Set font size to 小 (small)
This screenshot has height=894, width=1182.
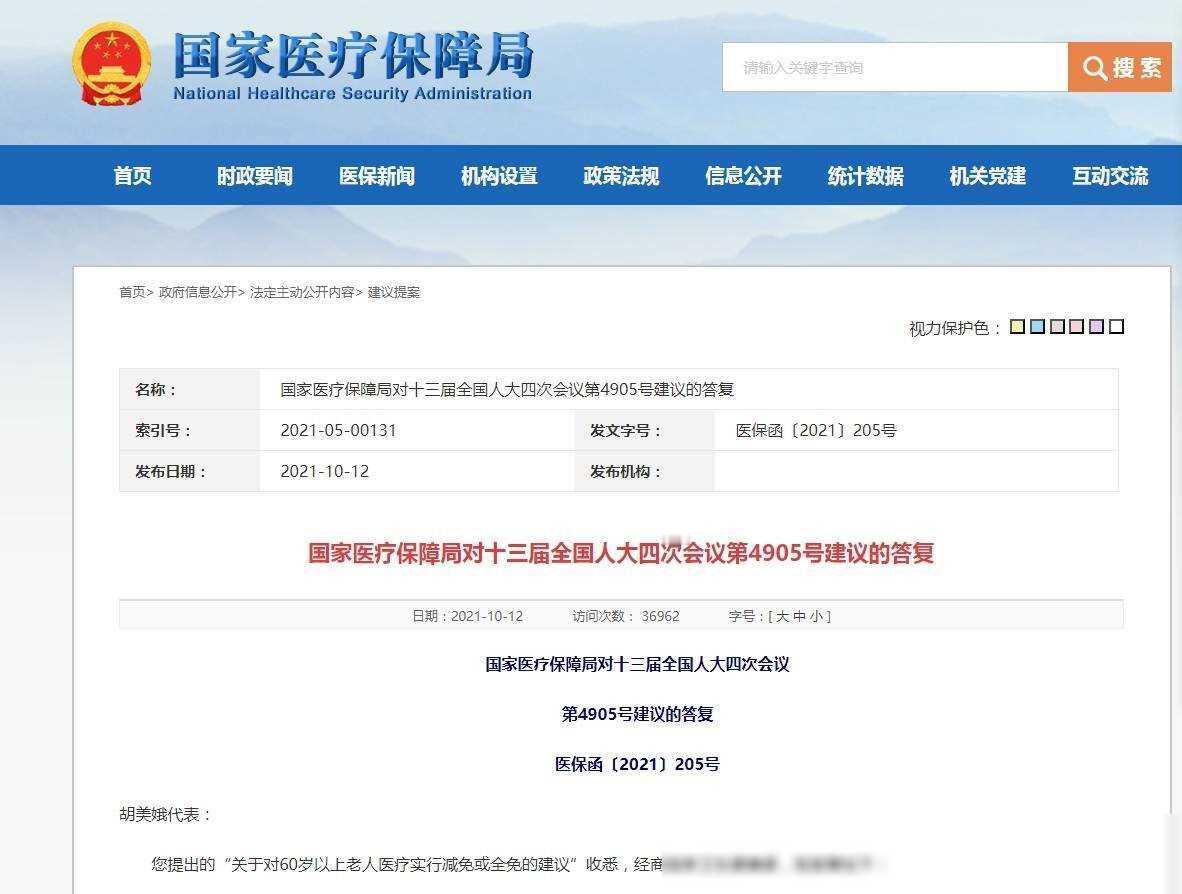pos(816,616)
